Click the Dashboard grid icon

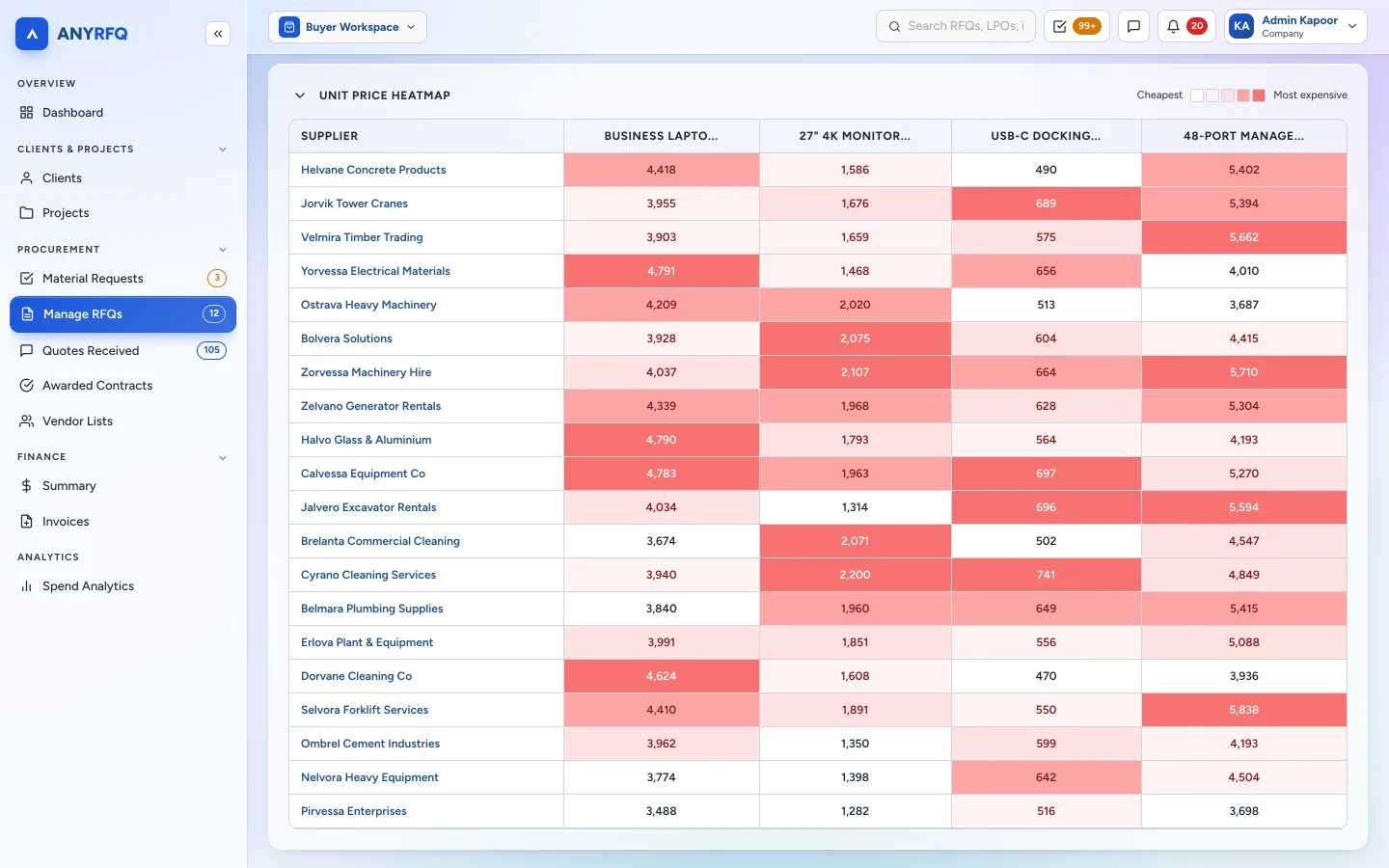pyautogui.click(x=27, y=113)
